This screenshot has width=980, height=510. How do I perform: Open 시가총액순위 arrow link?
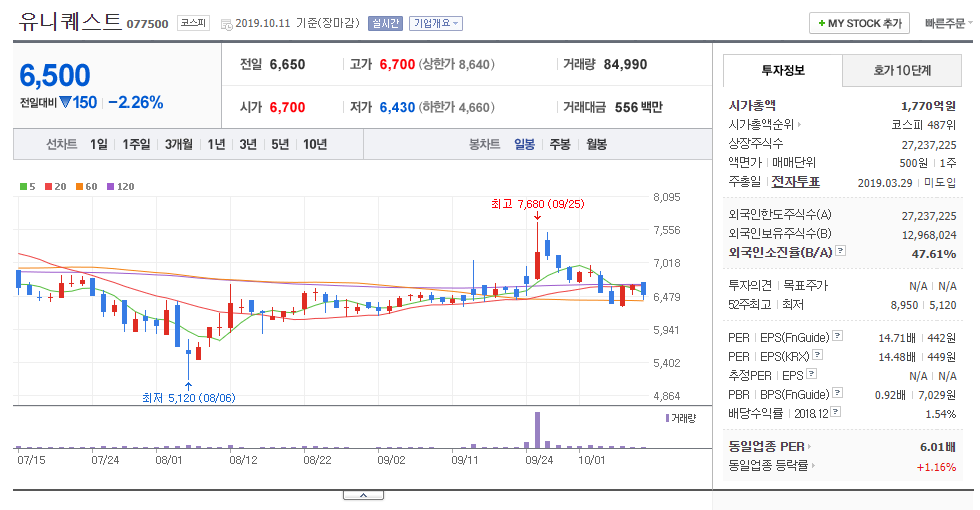(x=765, y=125)
